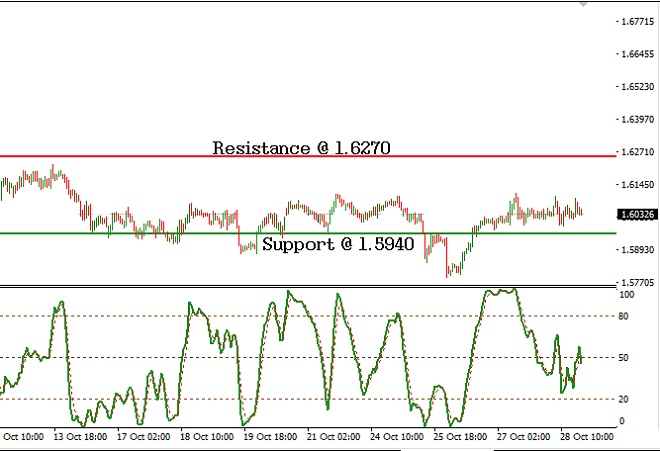The height and width of the screenshot is (451, 660).
Task: Click the '17 Oct 02:00' time label
Action: [x=144, y=437]
